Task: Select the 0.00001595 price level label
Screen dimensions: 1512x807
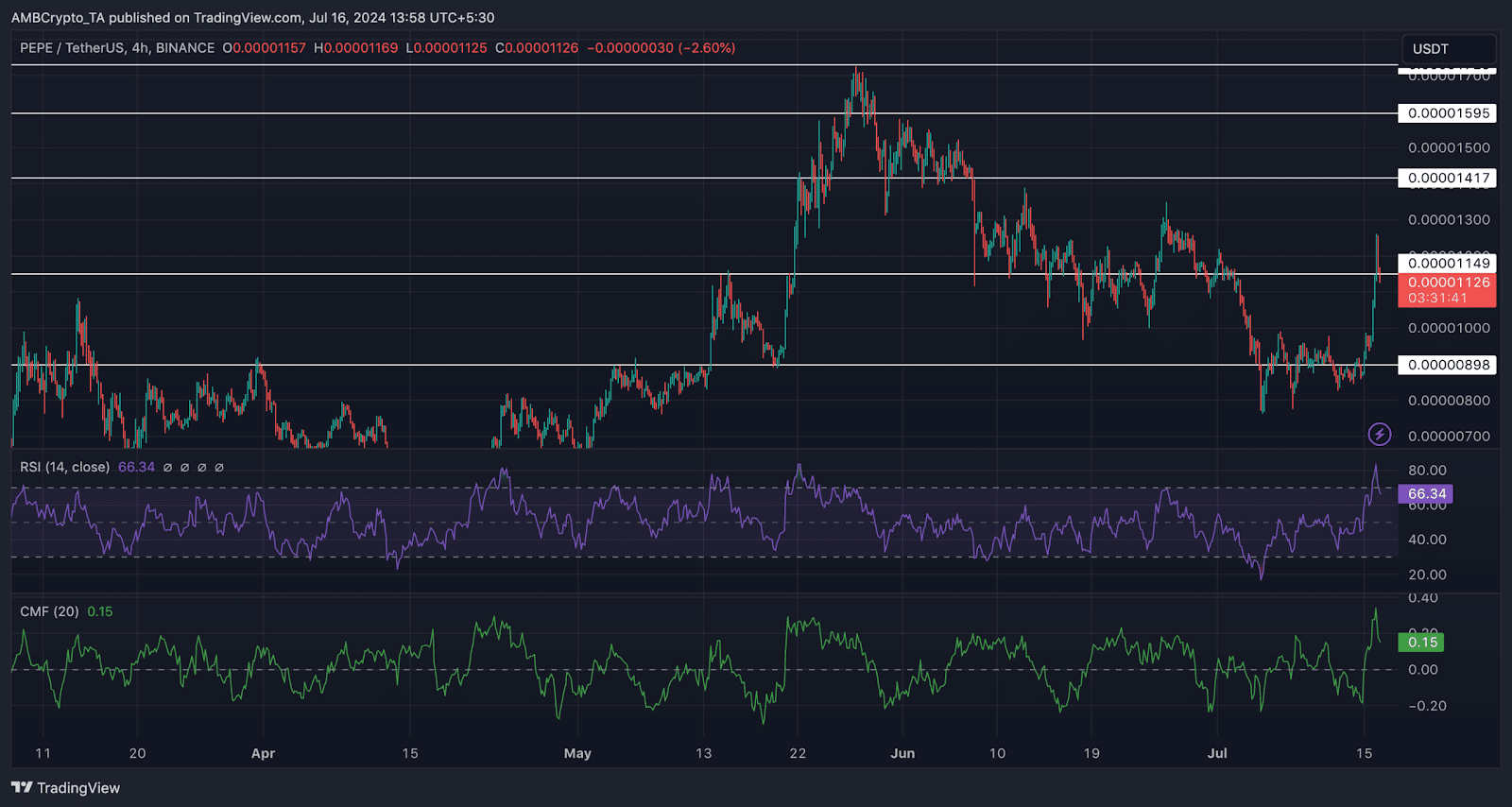Action: coord(1448,112)
